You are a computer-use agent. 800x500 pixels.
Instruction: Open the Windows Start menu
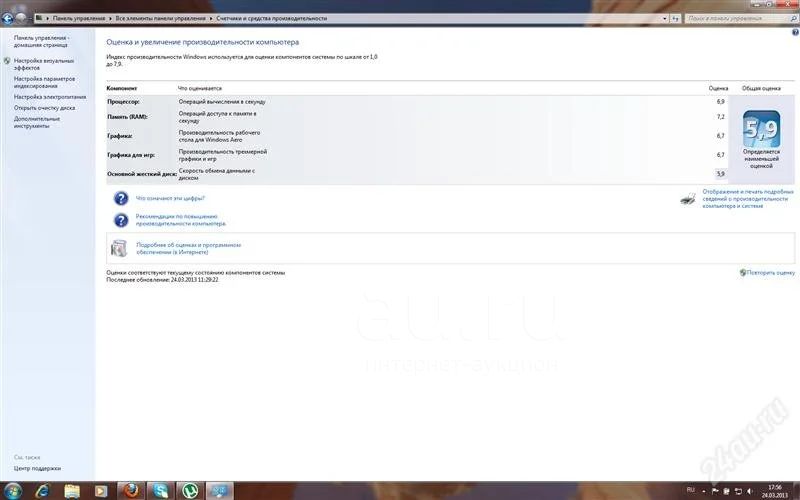[x=12, y=491]
